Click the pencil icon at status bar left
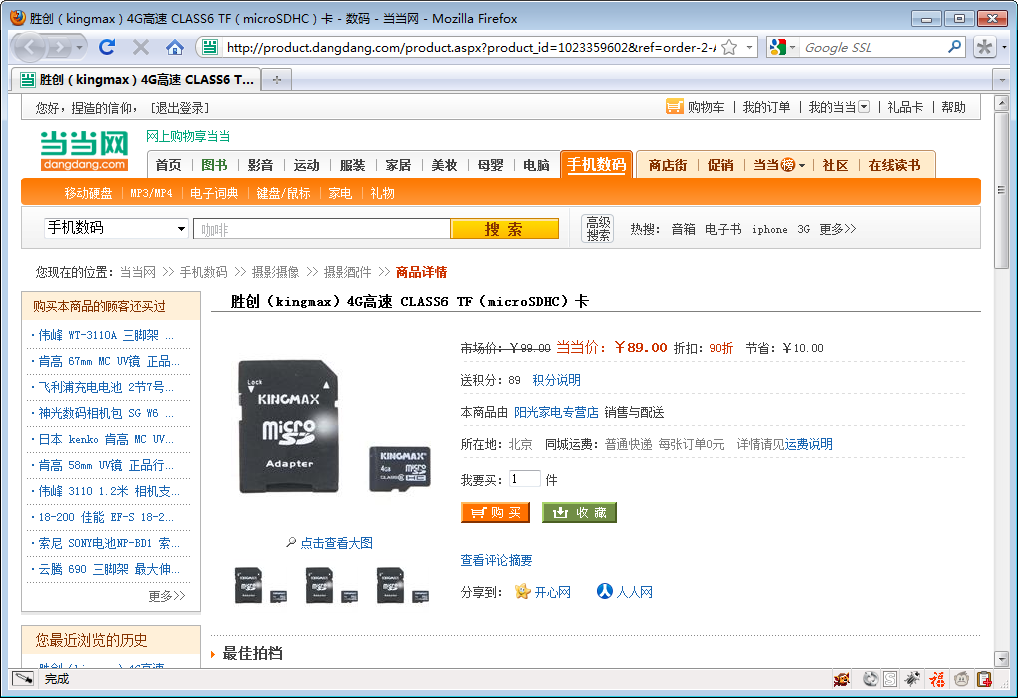This screenshot has width=1018, height=698. pos(23,679)
